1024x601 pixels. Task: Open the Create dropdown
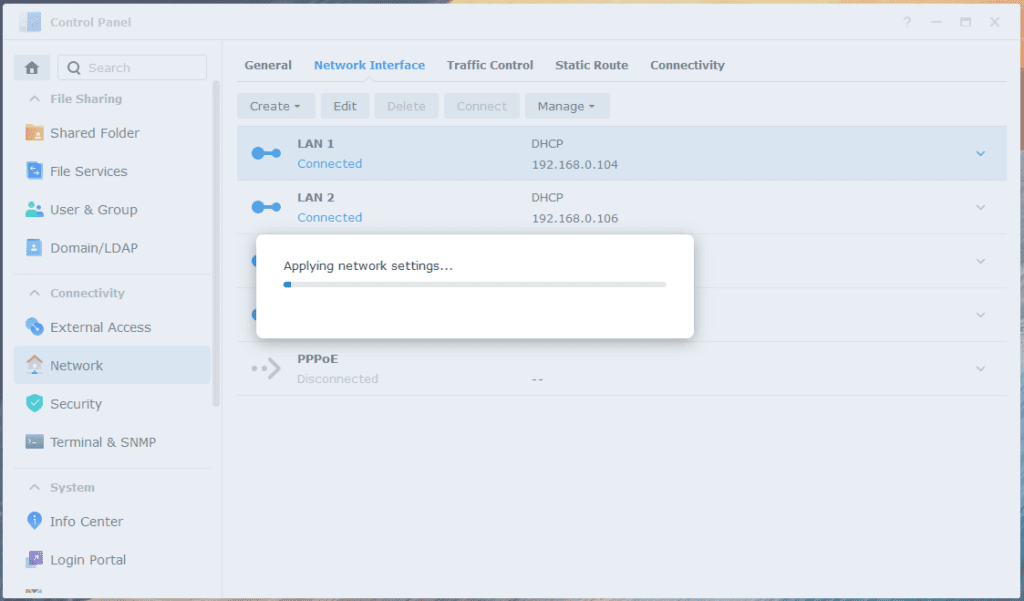click(276, 105)
